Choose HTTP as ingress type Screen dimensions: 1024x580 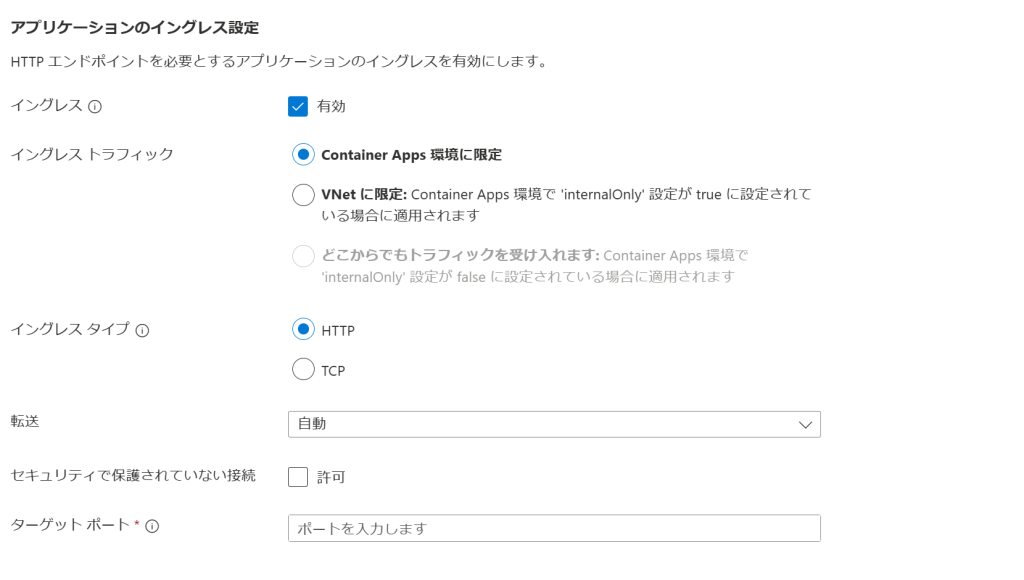(x=303, y=329)
